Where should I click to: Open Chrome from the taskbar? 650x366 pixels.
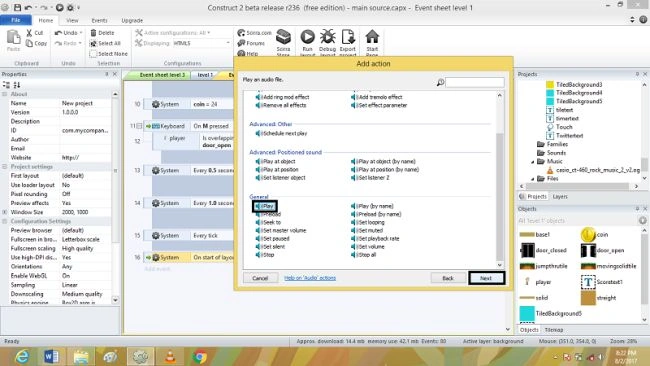[199, 356]
